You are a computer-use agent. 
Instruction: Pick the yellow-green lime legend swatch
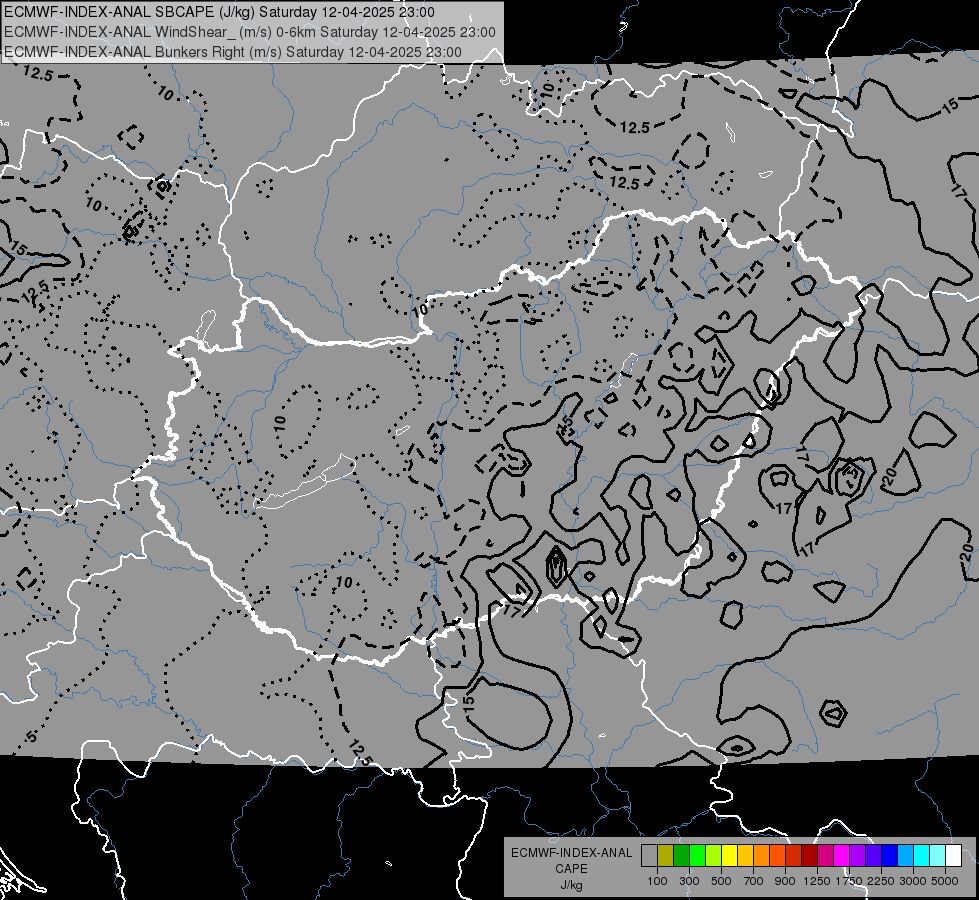tap(714, 856)
